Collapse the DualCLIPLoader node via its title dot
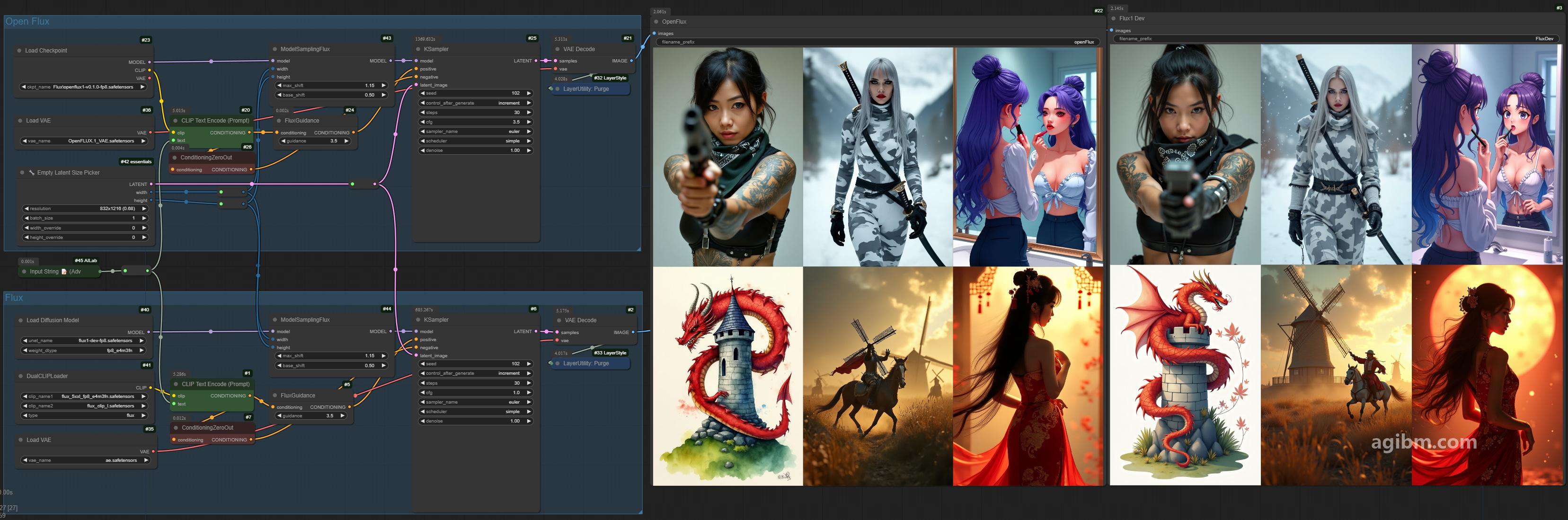Image resolution: width=1568 pixels, height=520 pixels. pyautogui.click(x=21, y=377)
